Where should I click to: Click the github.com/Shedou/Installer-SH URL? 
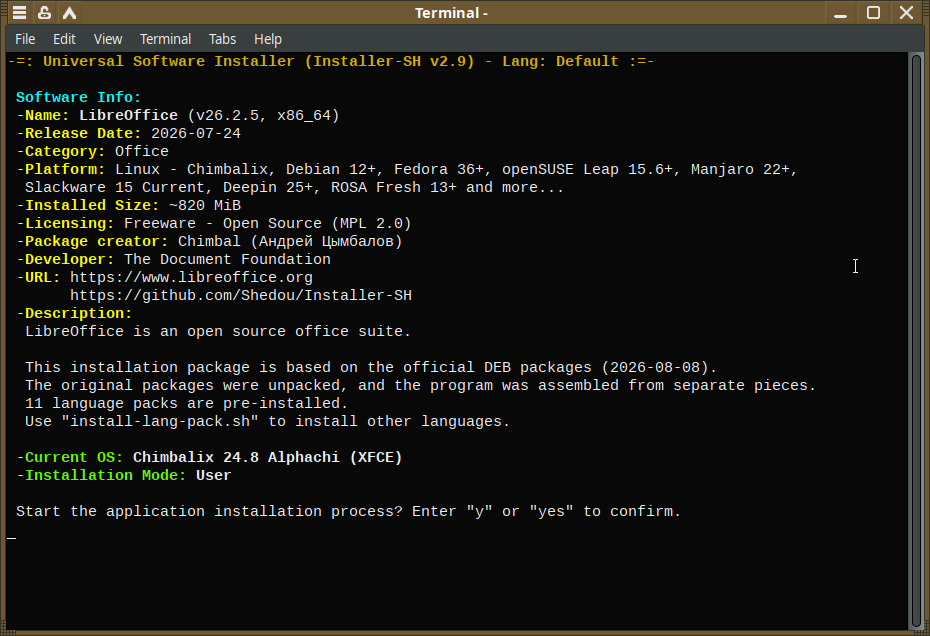click(x=241, y=295)
